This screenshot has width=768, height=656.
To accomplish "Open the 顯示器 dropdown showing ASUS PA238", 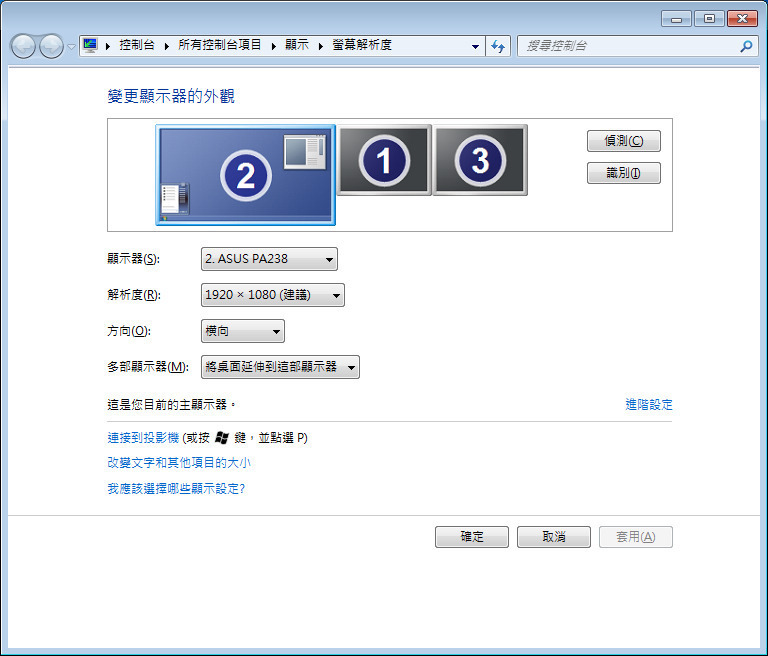I will pos(269,259).
